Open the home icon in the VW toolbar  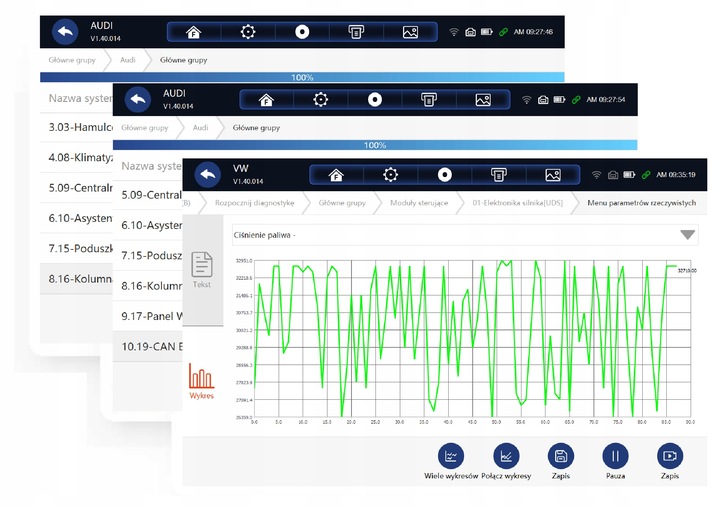pyautogui.click(x=336, y=175)
